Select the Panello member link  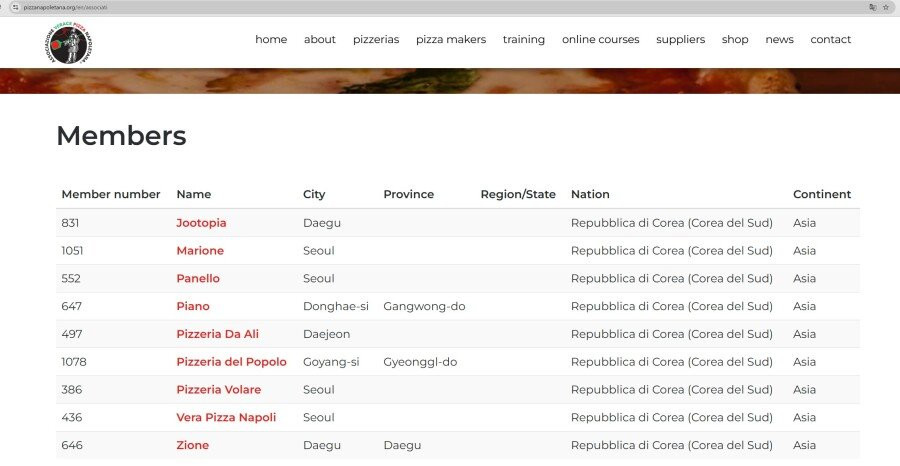[198, 279]
